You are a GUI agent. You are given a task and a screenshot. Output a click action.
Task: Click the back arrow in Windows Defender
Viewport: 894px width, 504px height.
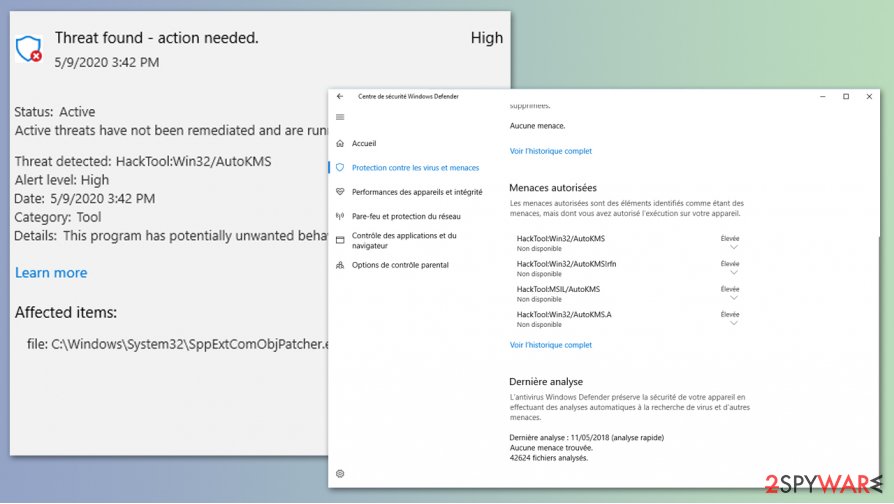(x=340, y=96)
